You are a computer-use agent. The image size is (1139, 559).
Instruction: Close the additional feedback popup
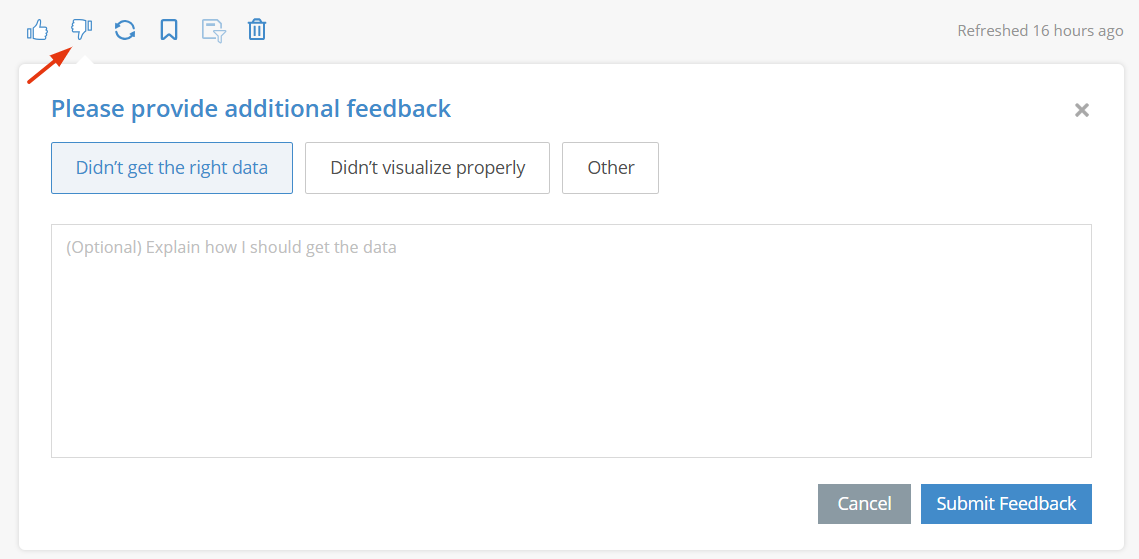1082,110
